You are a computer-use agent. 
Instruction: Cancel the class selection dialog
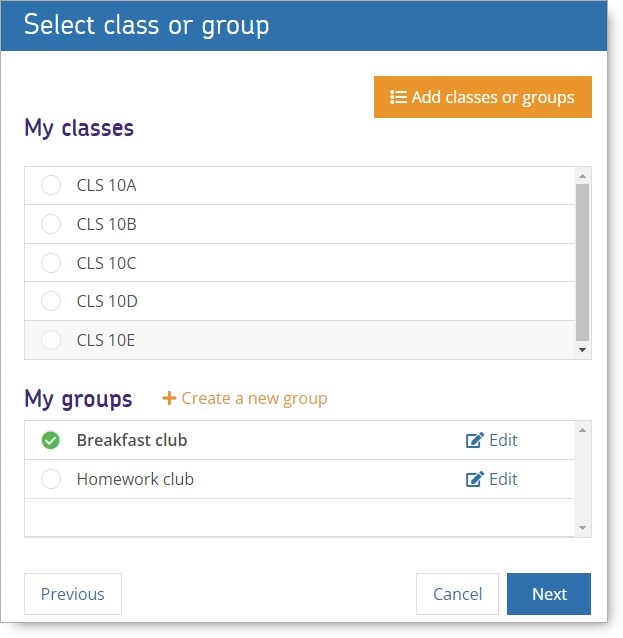[457, 594]
